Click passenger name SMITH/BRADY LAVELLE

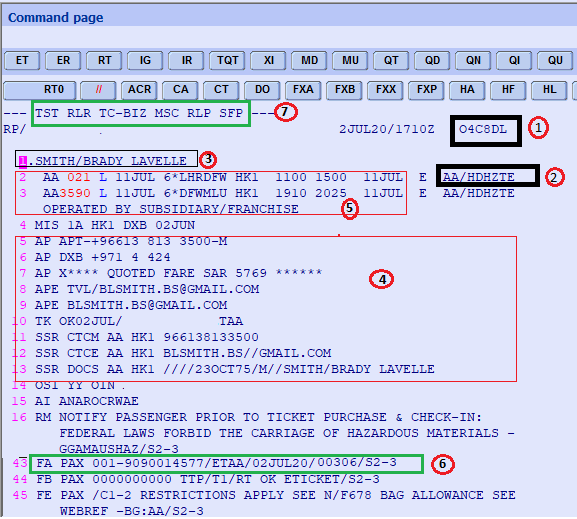(x=111, y=161)
